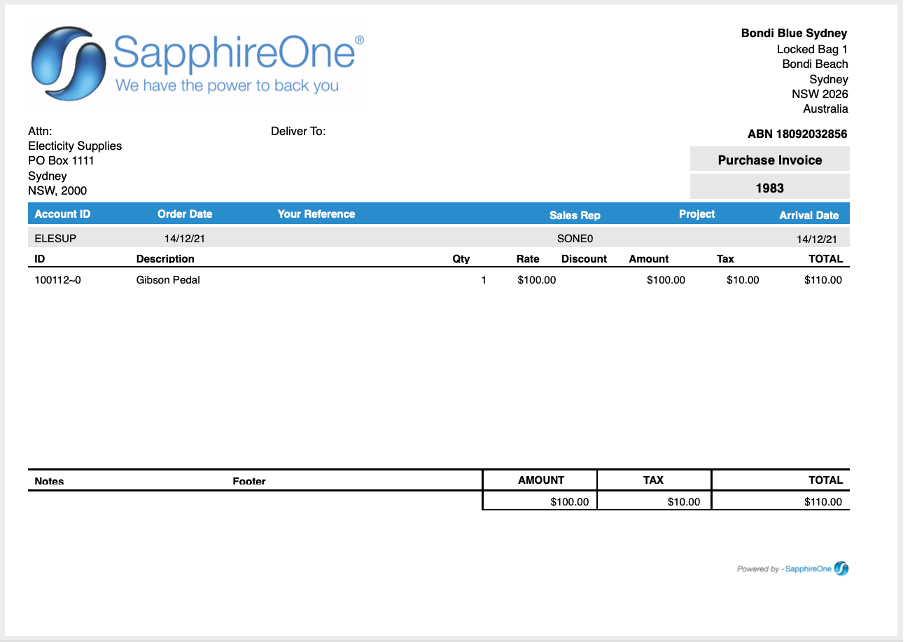Click the 'Sales Rep' column header
The height and width of the screenshot is (642, 904).
575,215
